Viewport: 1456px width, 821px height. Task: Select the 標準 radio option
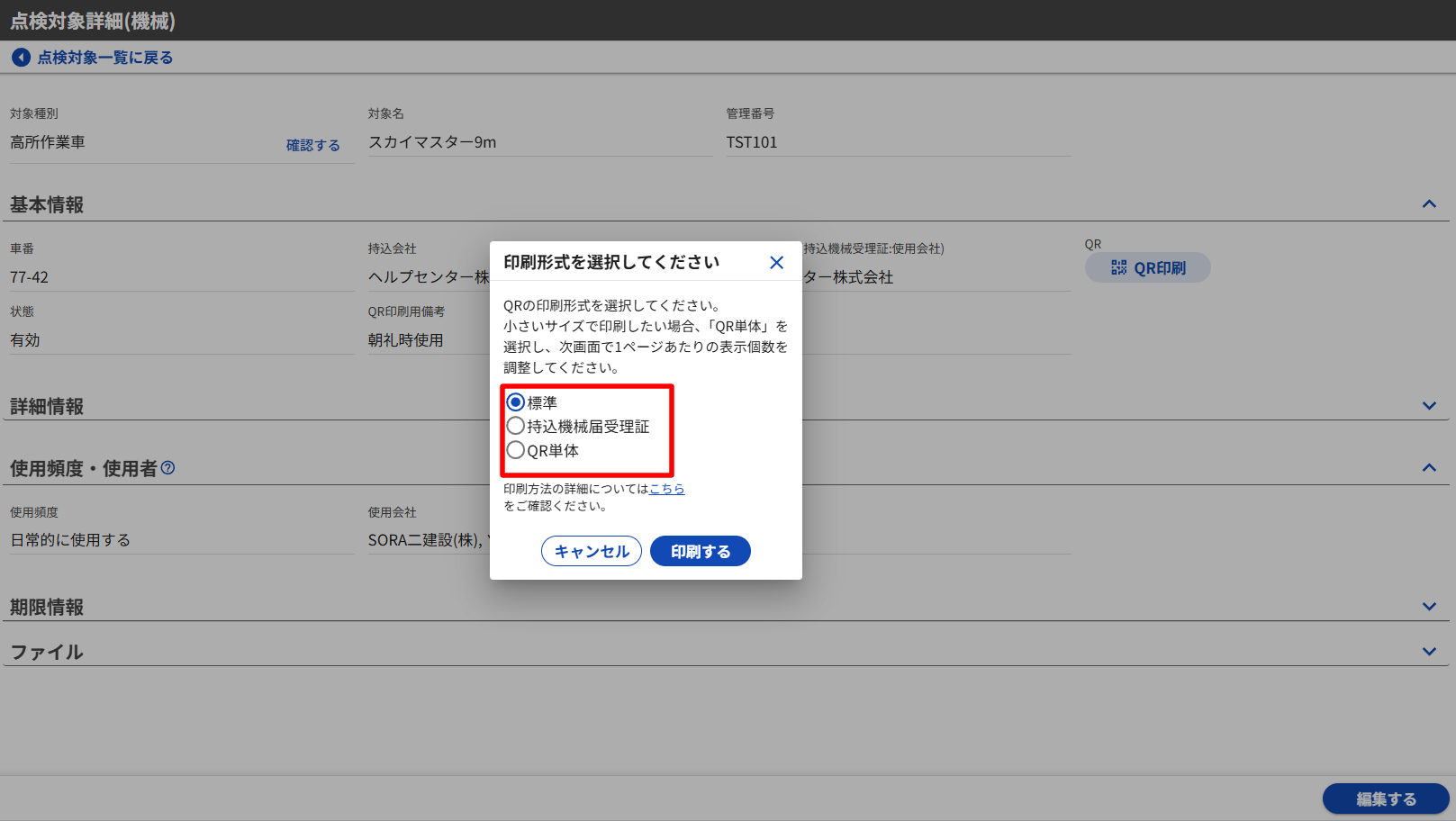[516, 402]
